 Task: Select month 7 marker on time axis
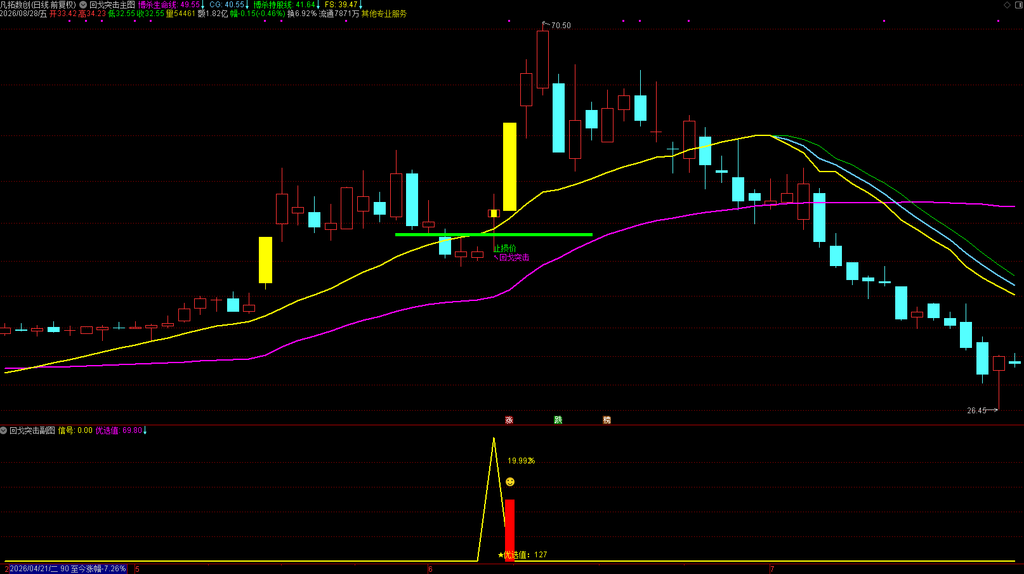tap(772, 569)
